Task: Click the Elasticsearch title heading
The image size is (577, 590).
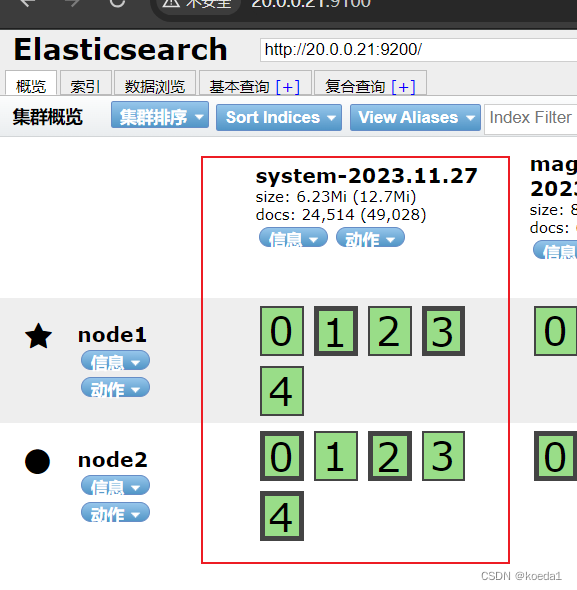Action: pyautogui.click(x=120, y=49)
